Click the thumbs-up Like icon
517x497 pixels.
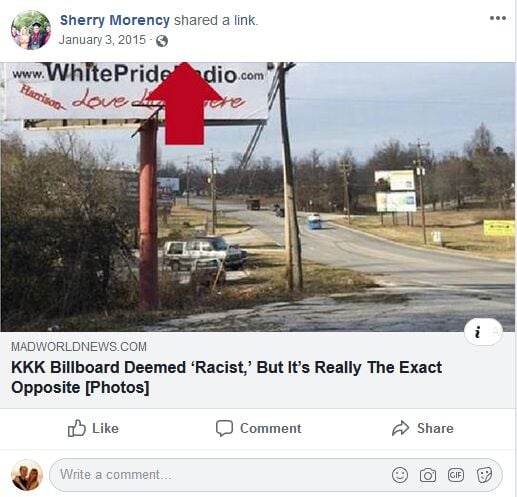point(76,428)
